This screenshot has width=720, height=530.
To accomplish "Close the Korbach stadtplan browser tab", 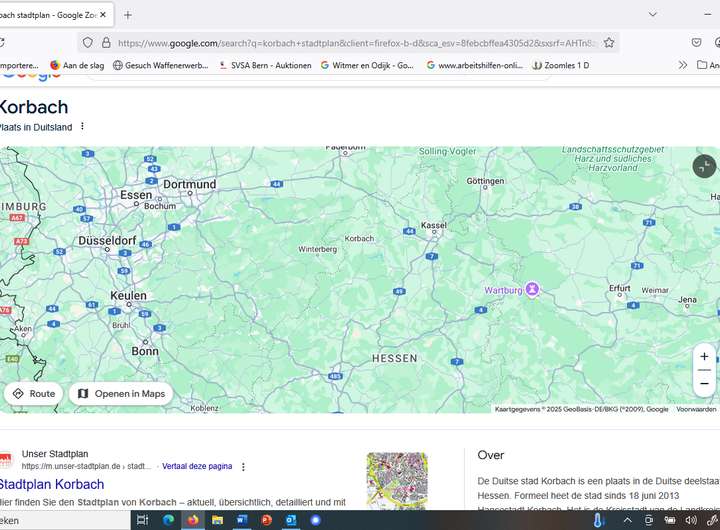I will point(103,15).
